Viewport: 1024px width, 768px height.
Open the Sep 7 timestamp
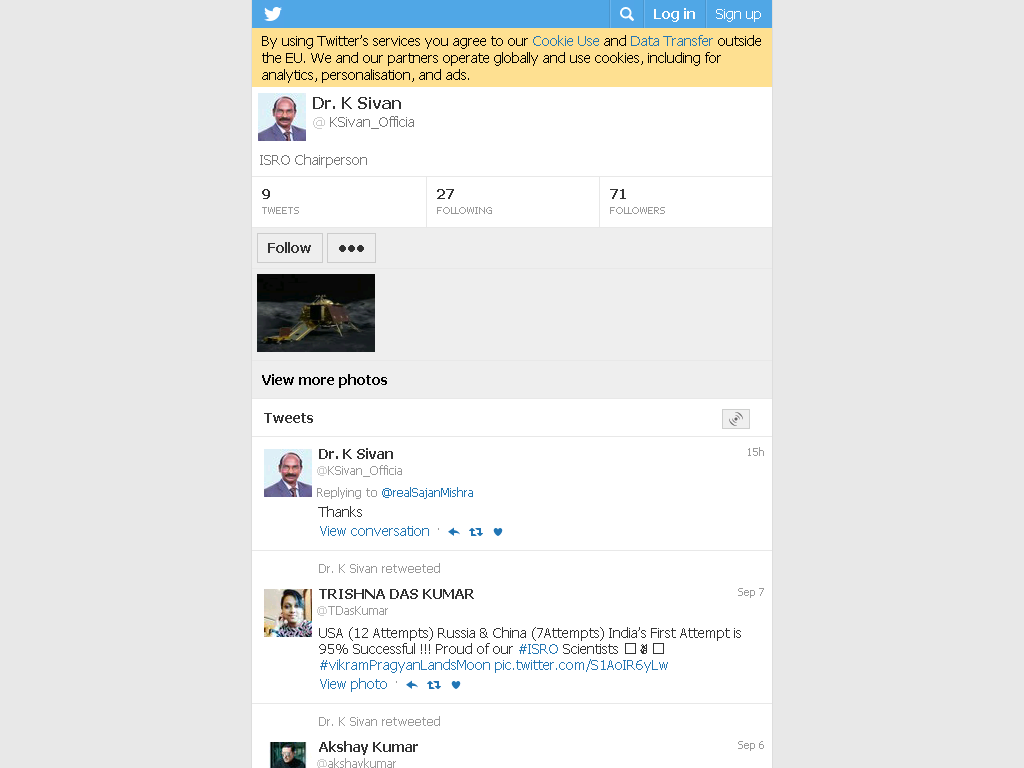click(x=750, y=592)
